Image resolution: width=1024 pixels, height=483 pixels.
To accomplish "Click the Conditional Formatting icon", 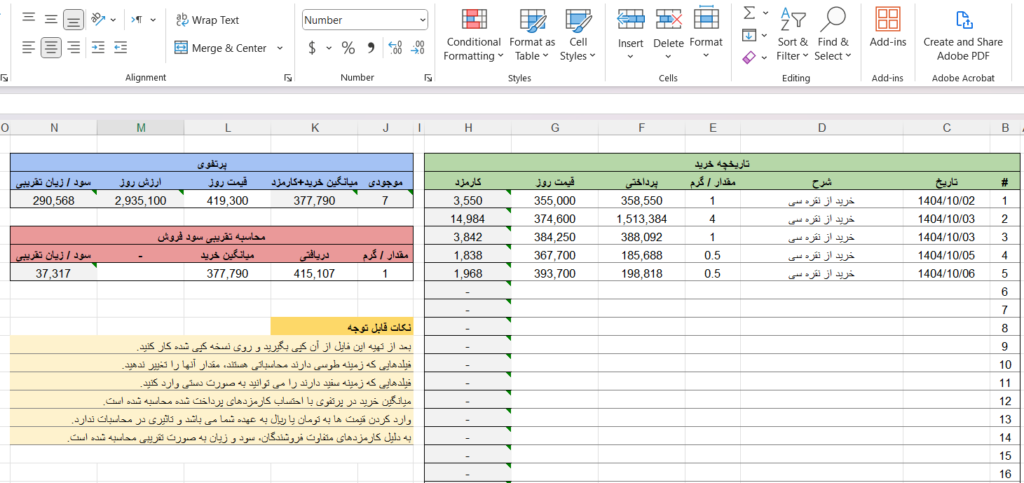I will point(473,22).
